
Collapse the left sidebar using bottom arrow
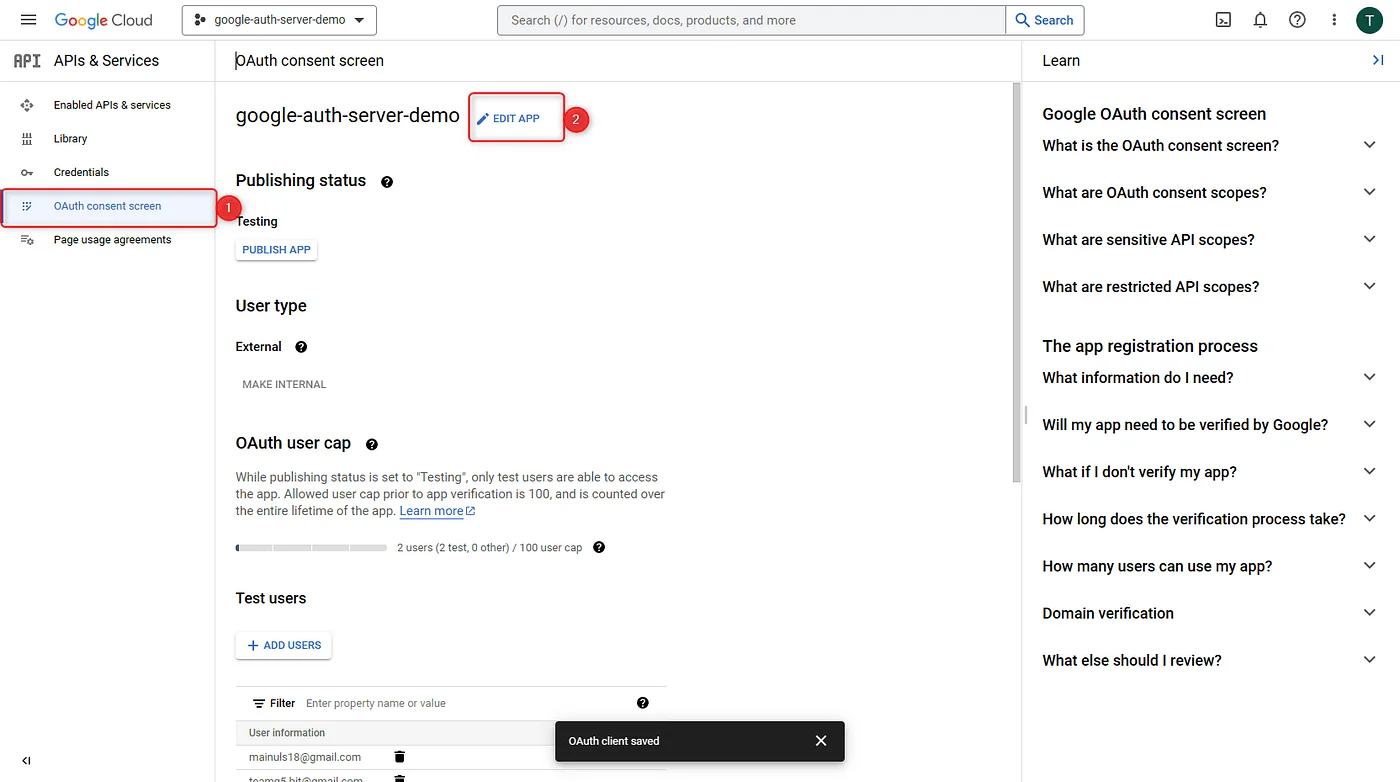coord(26,761)
